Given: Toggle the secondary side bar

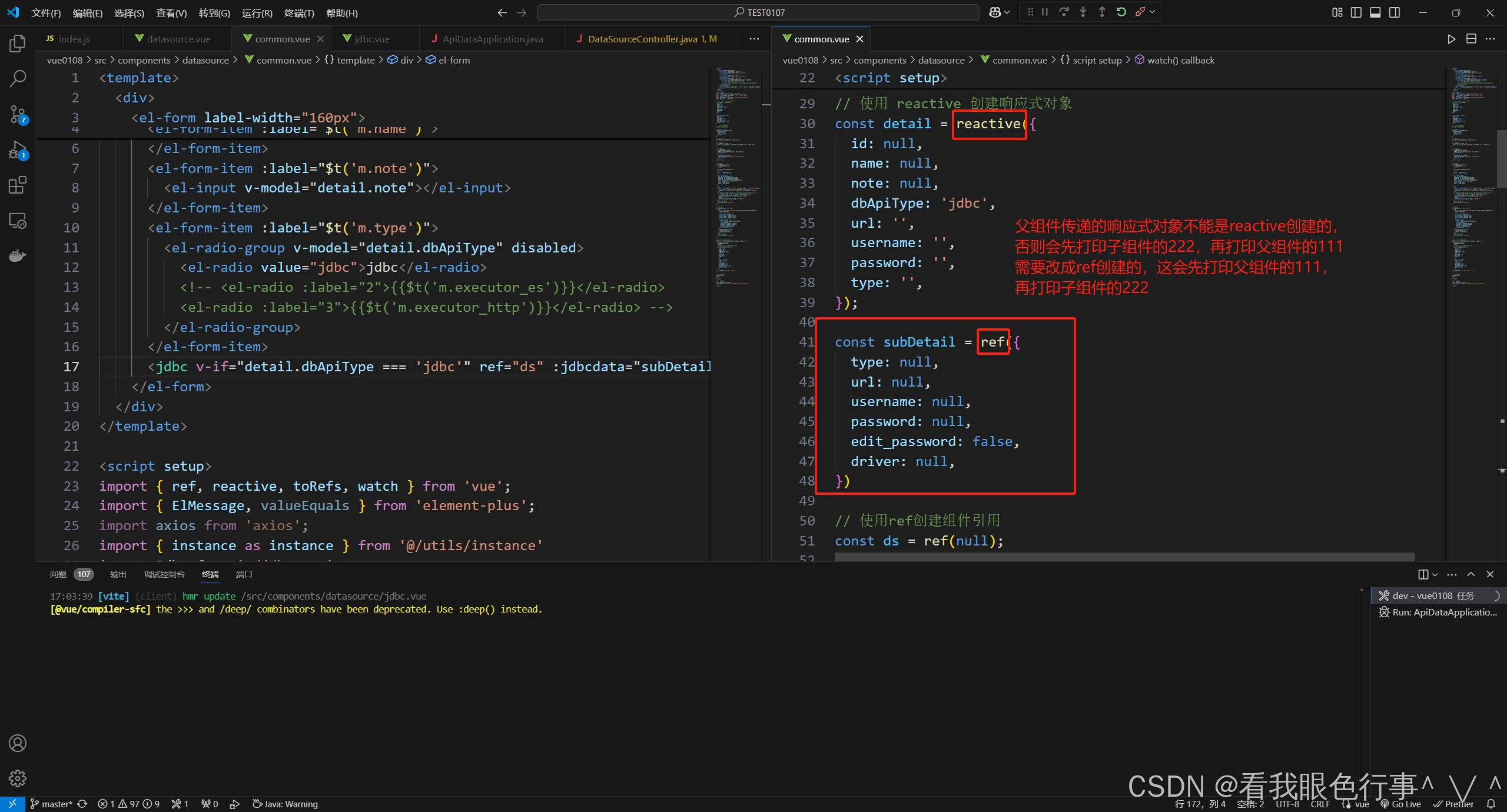Looking at the screenshot, I should click(1395, 12).
